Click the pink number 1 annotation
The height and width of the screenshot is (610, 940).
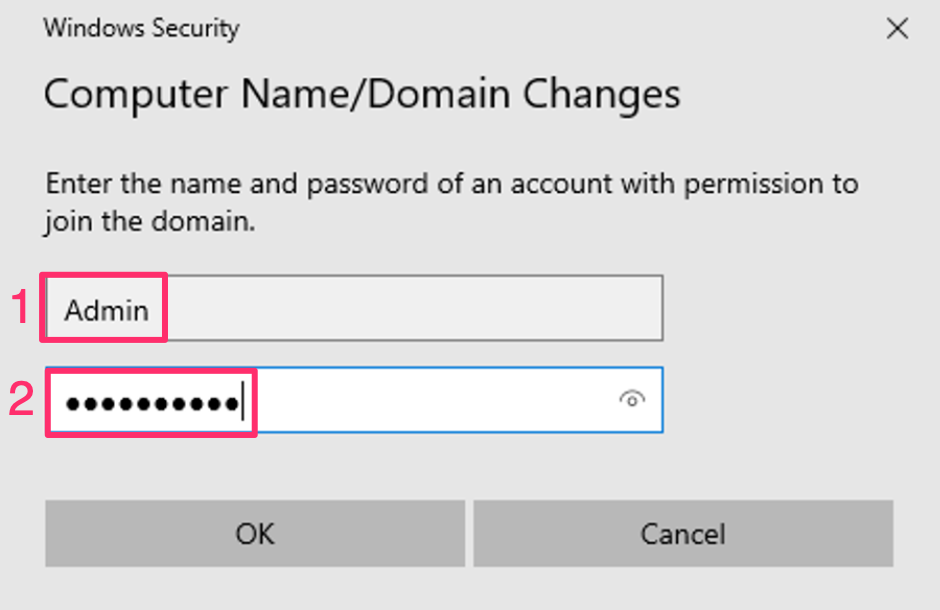click(x=22, y=309)
